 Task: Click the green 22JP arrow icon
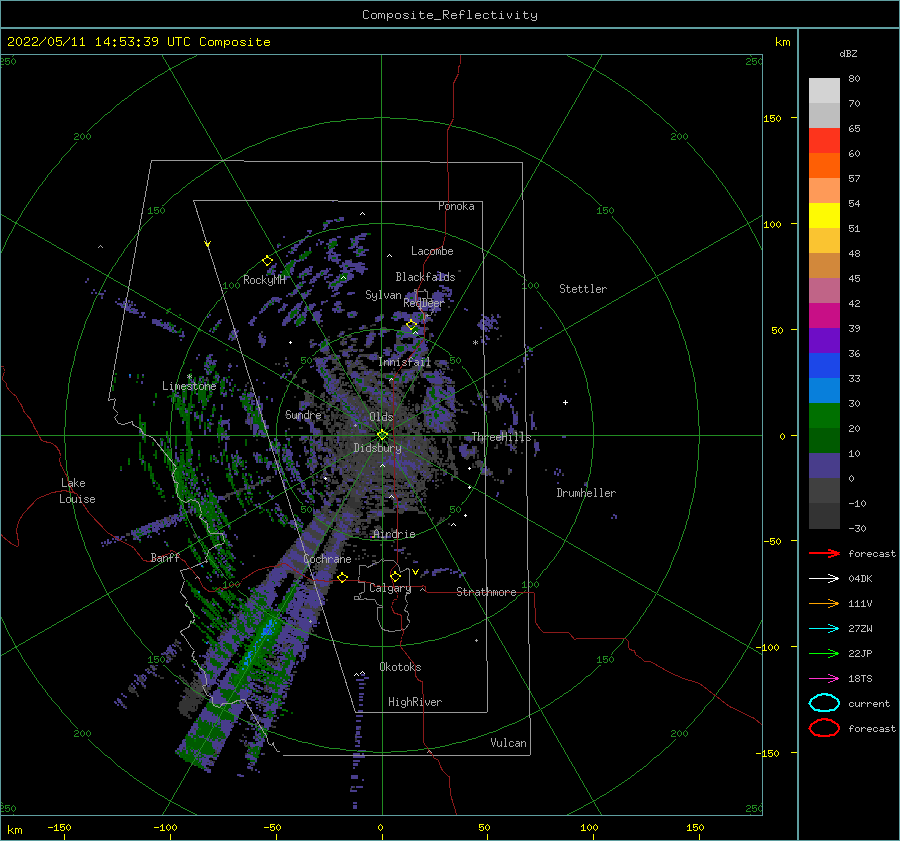coord(824,653)
